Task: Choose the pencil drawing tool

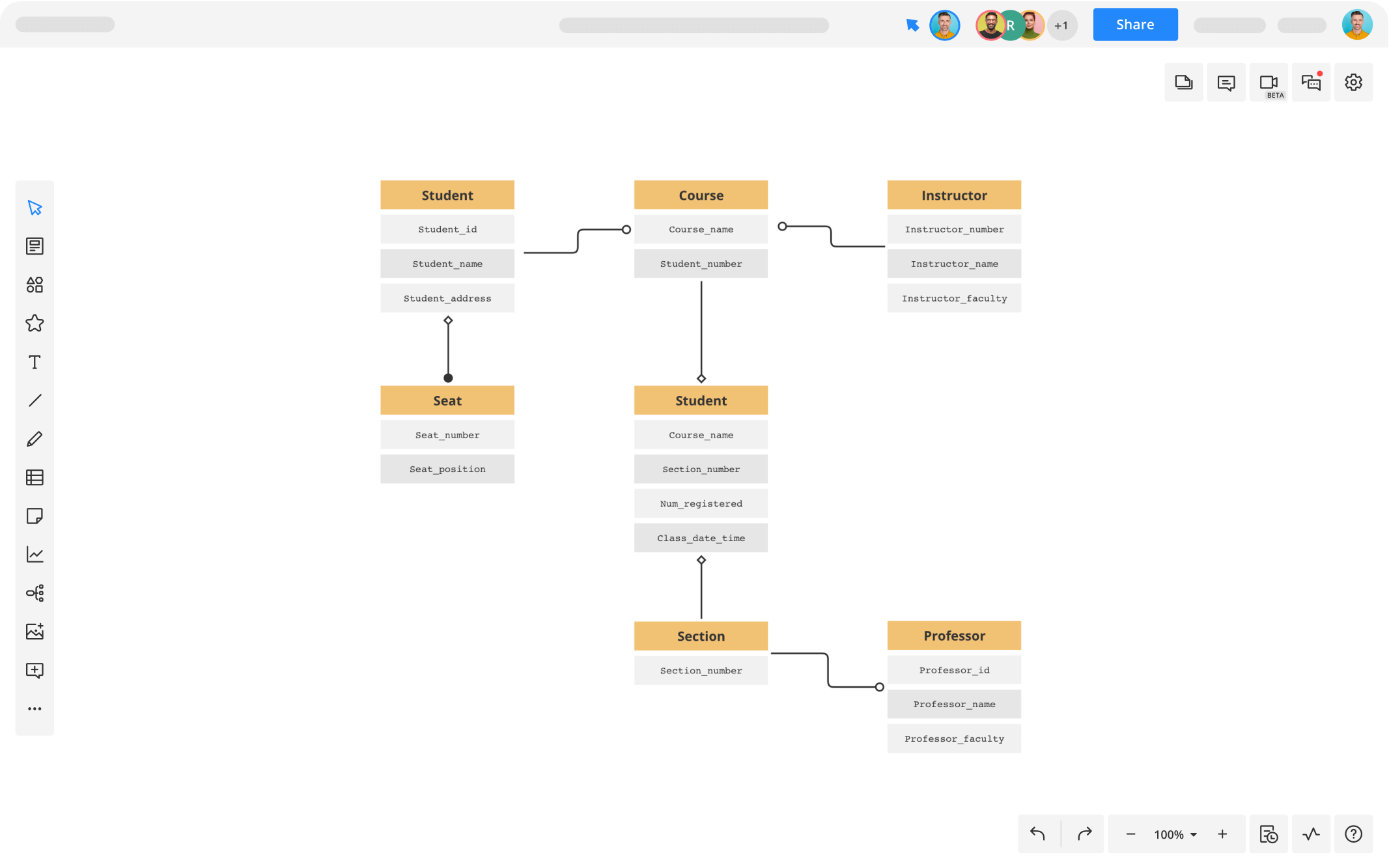Action: click(35, 439)
